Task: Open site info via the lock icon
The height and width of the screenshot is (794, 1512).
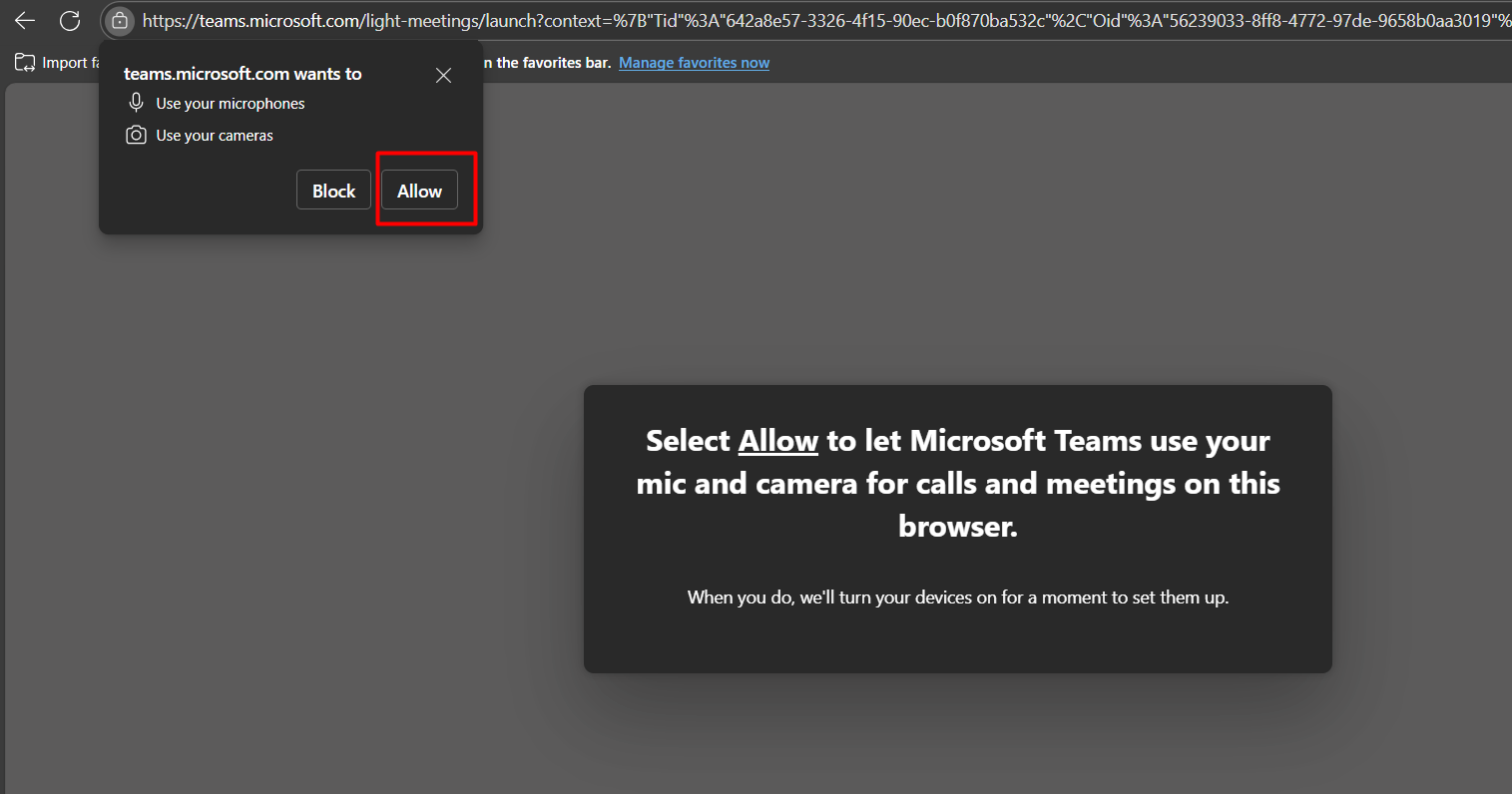Action: coord(119,21)
